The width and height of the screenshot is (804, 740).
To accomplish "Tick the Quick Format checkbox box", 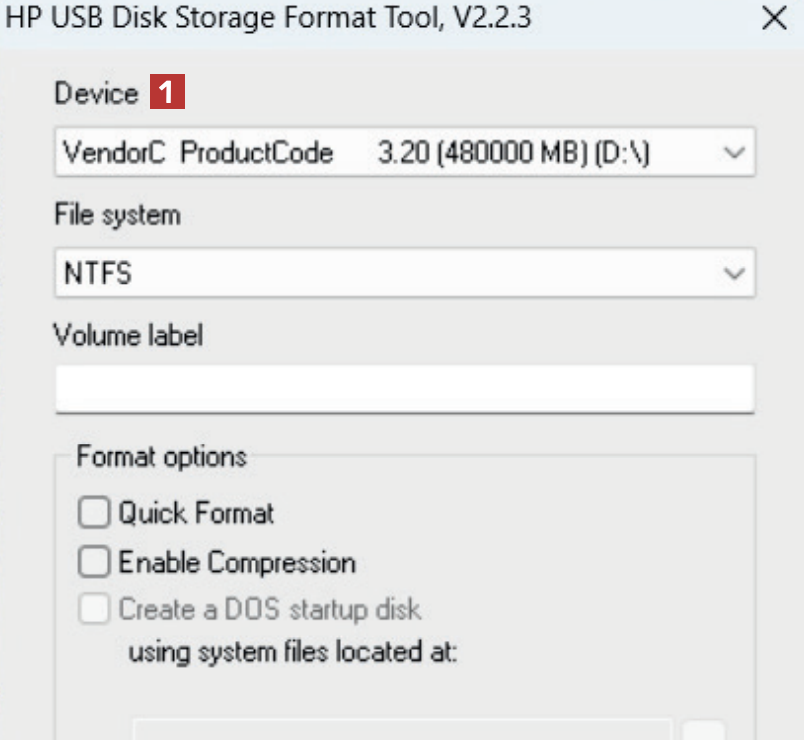I will coord(94,514).
